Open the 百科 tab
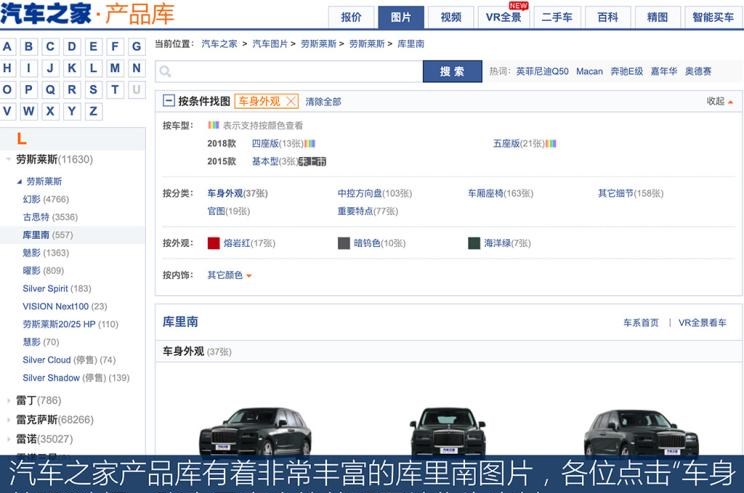Viewport: 744px width, 493px height. 608,18
